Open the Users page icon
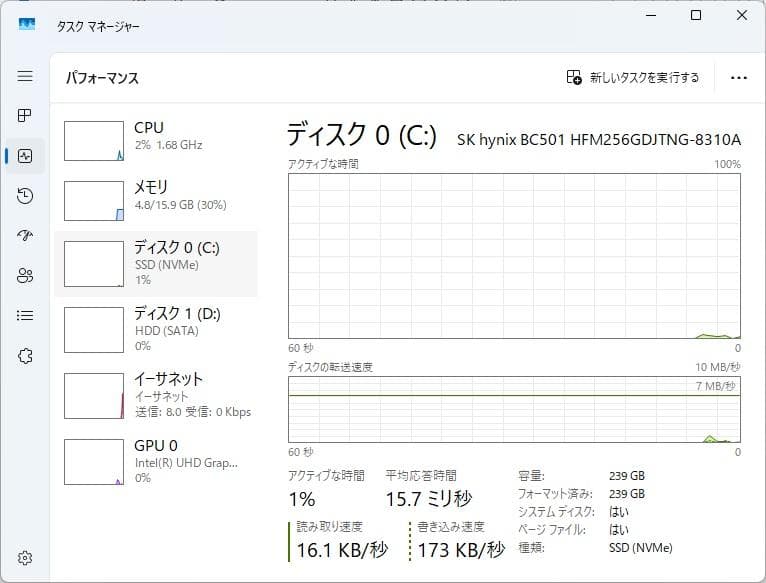This screenshot has width=766, height=583. point(25,276)
